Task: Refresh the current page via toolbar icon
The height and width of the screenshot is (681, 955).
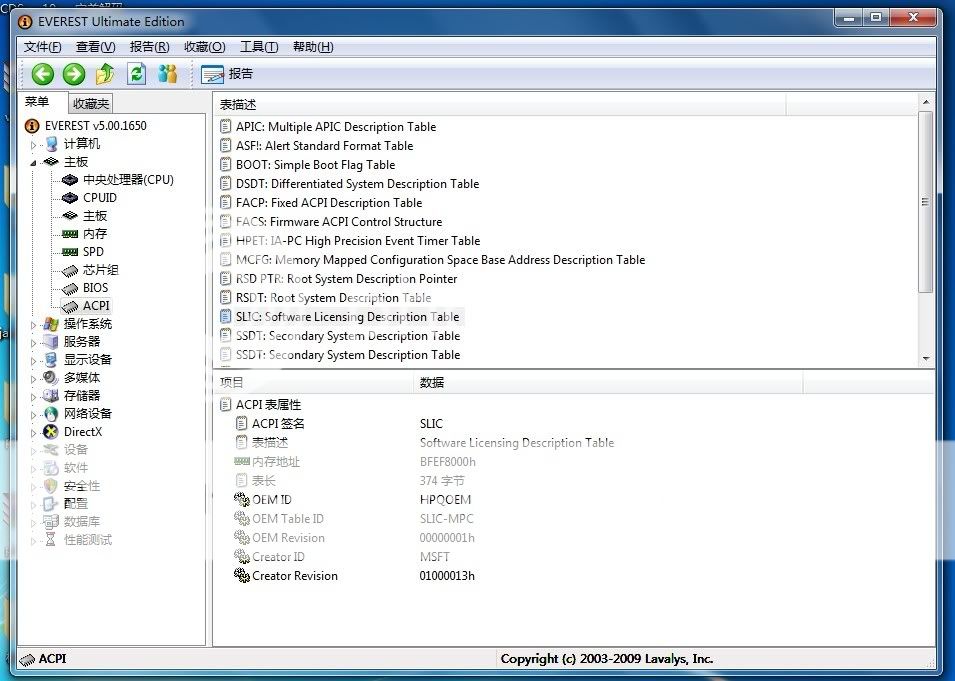Action: pyautogui.click(x=136, y=74)
